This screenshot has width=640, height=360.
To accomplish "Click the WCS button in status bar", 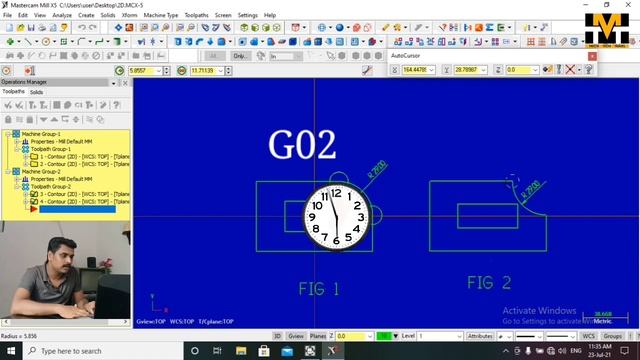I will coord(588,336).
